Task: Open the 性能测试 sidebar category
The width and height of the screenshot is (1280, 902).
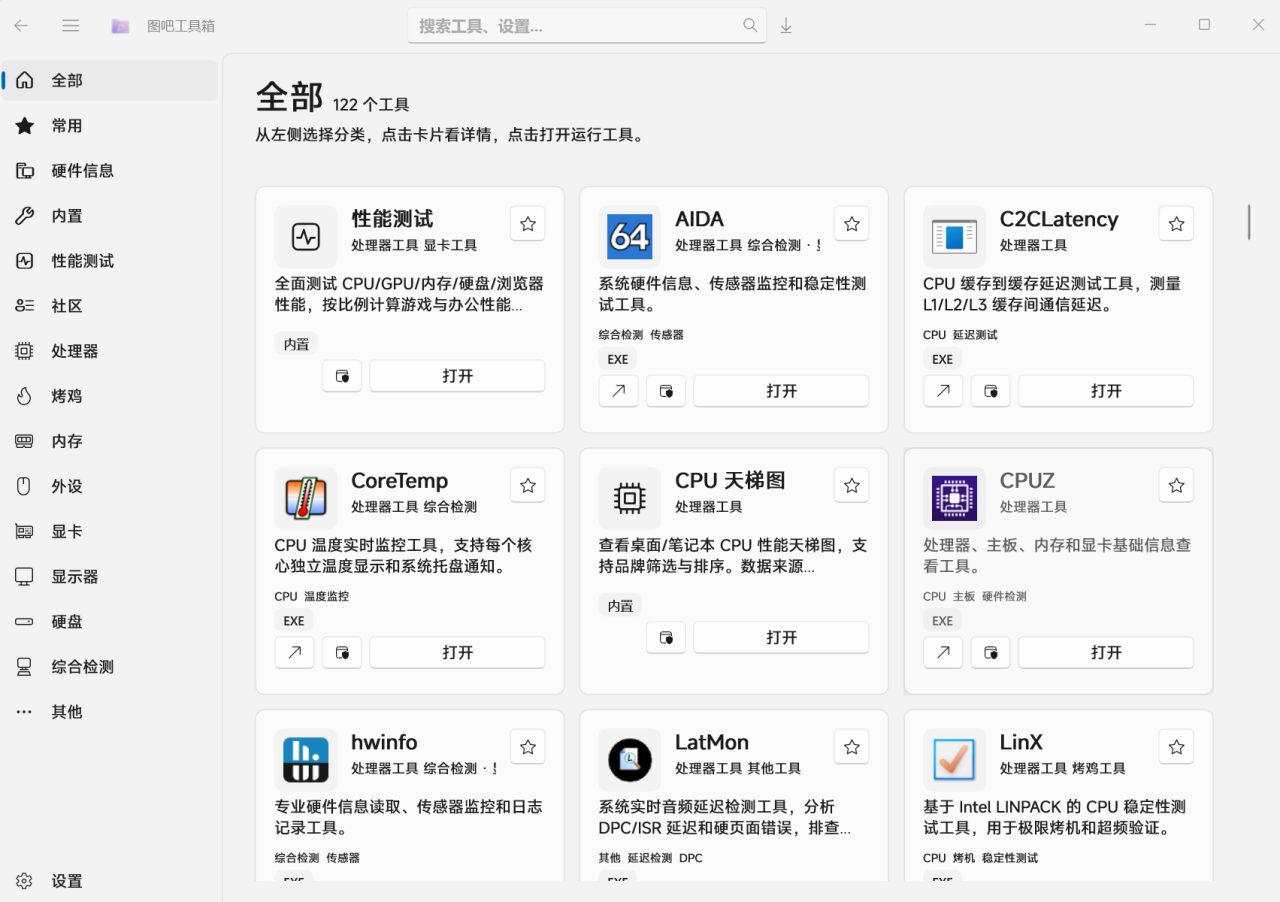Action: pyautogui.click(x=110, y=260)
